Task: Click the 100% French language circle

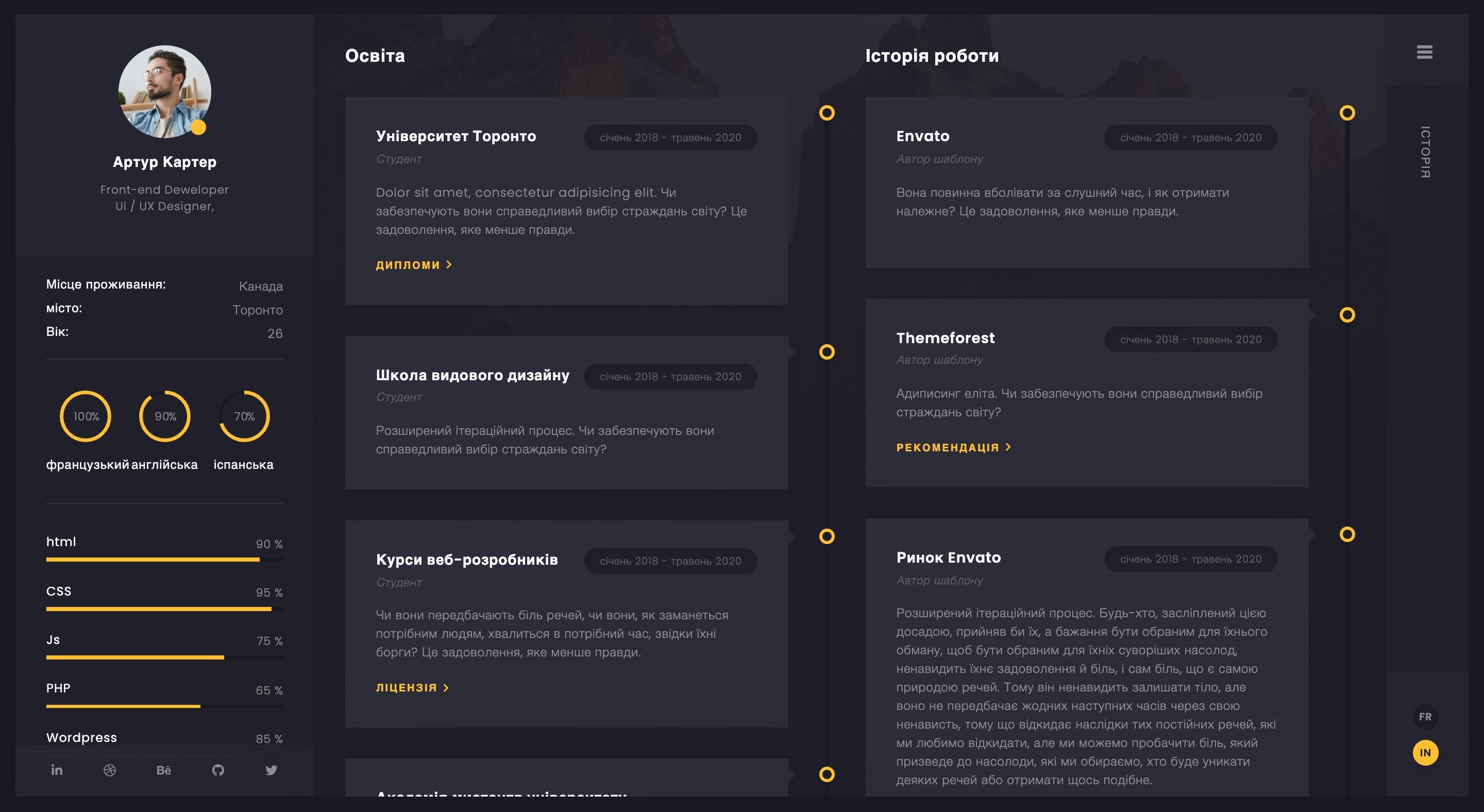Action: (x=85, y=416)
